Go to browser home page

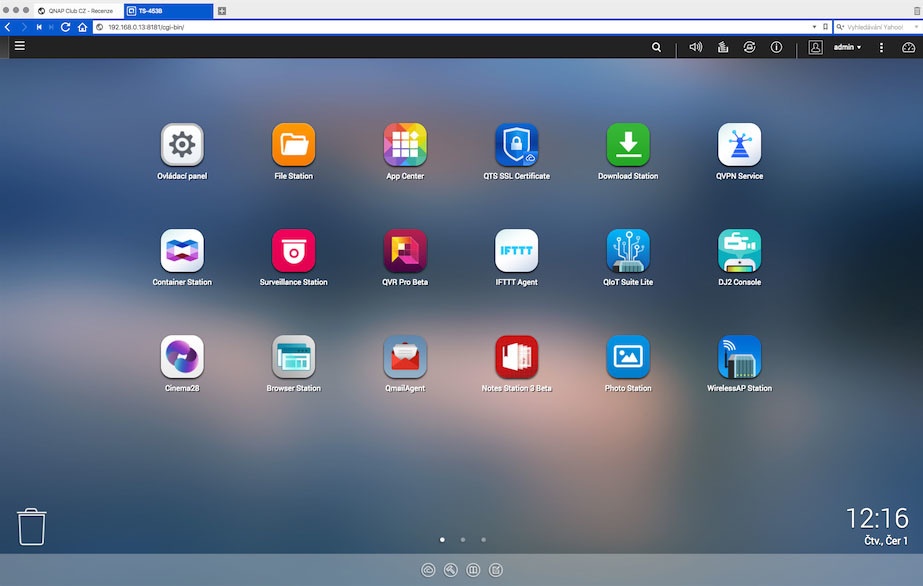(82, 27)
